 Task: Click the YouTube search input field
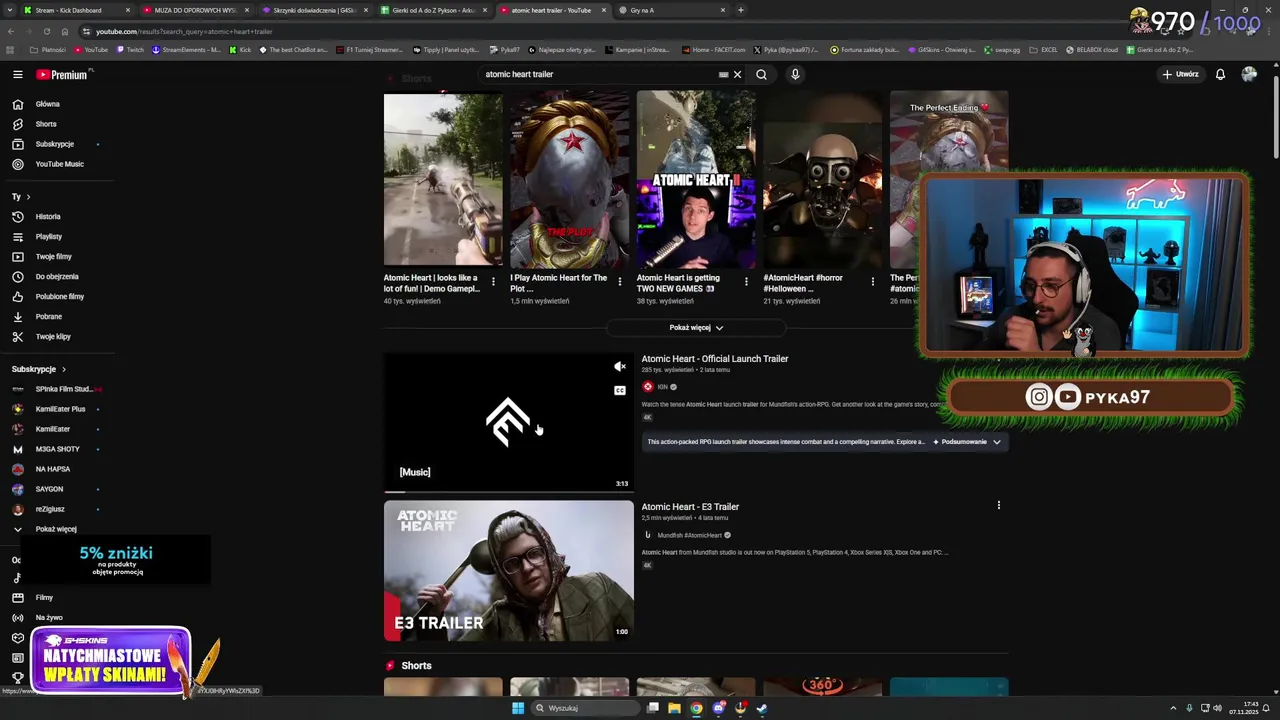pyautogui.click(x=598, y=74)
